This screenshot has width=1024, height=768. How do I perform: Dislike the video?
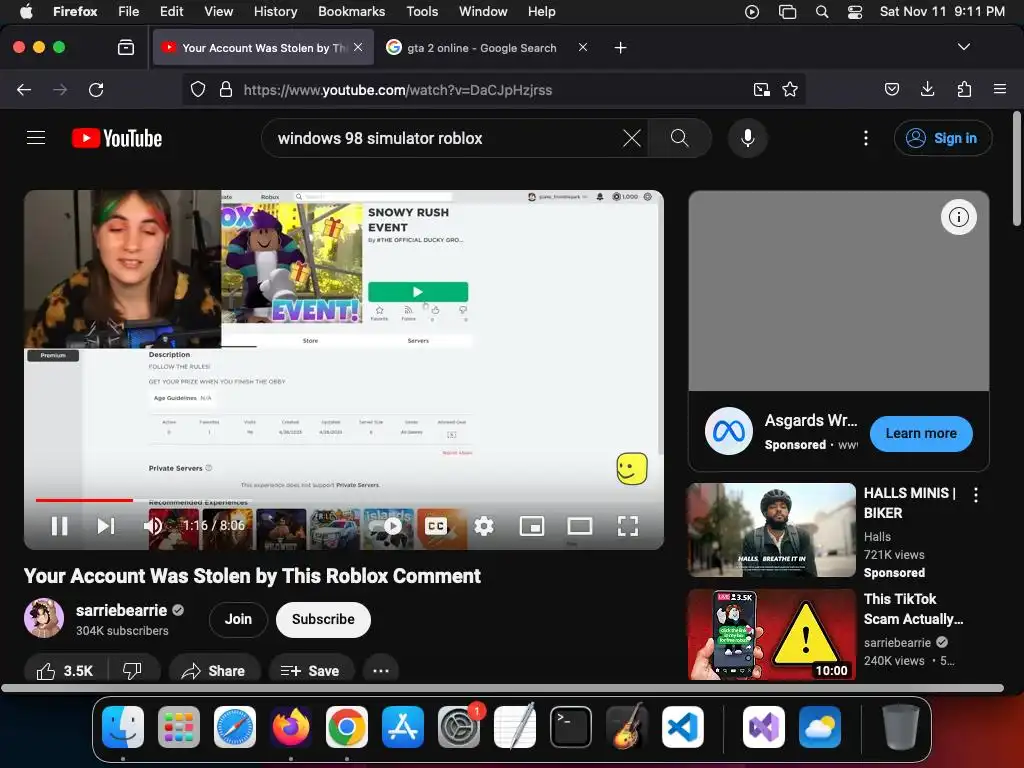pyautogui.click(x=132, y=671)
